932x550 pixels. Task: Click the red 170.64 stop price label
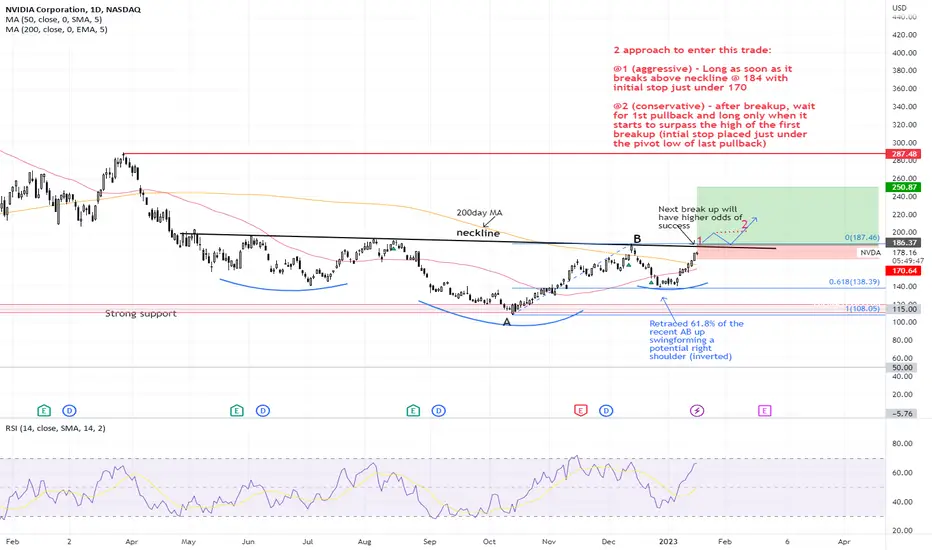click(x=904, y=271)
